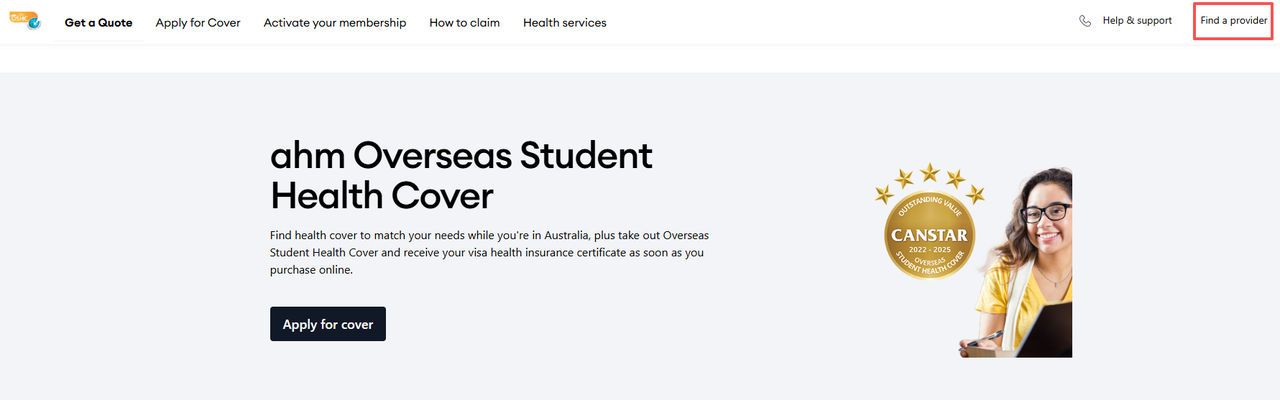Open the Get a Quote tab

[98, 22]
